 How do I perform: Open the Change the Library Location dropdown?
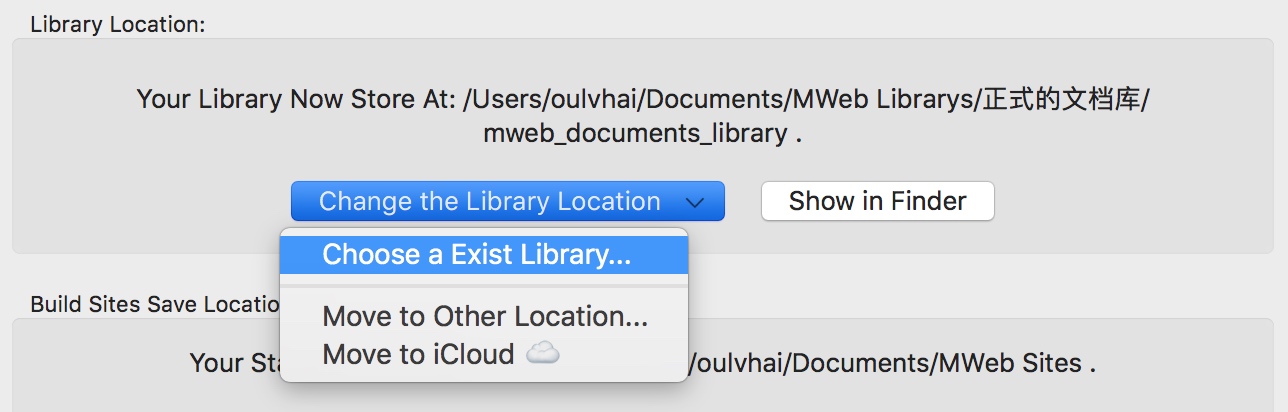coord(507,201)
